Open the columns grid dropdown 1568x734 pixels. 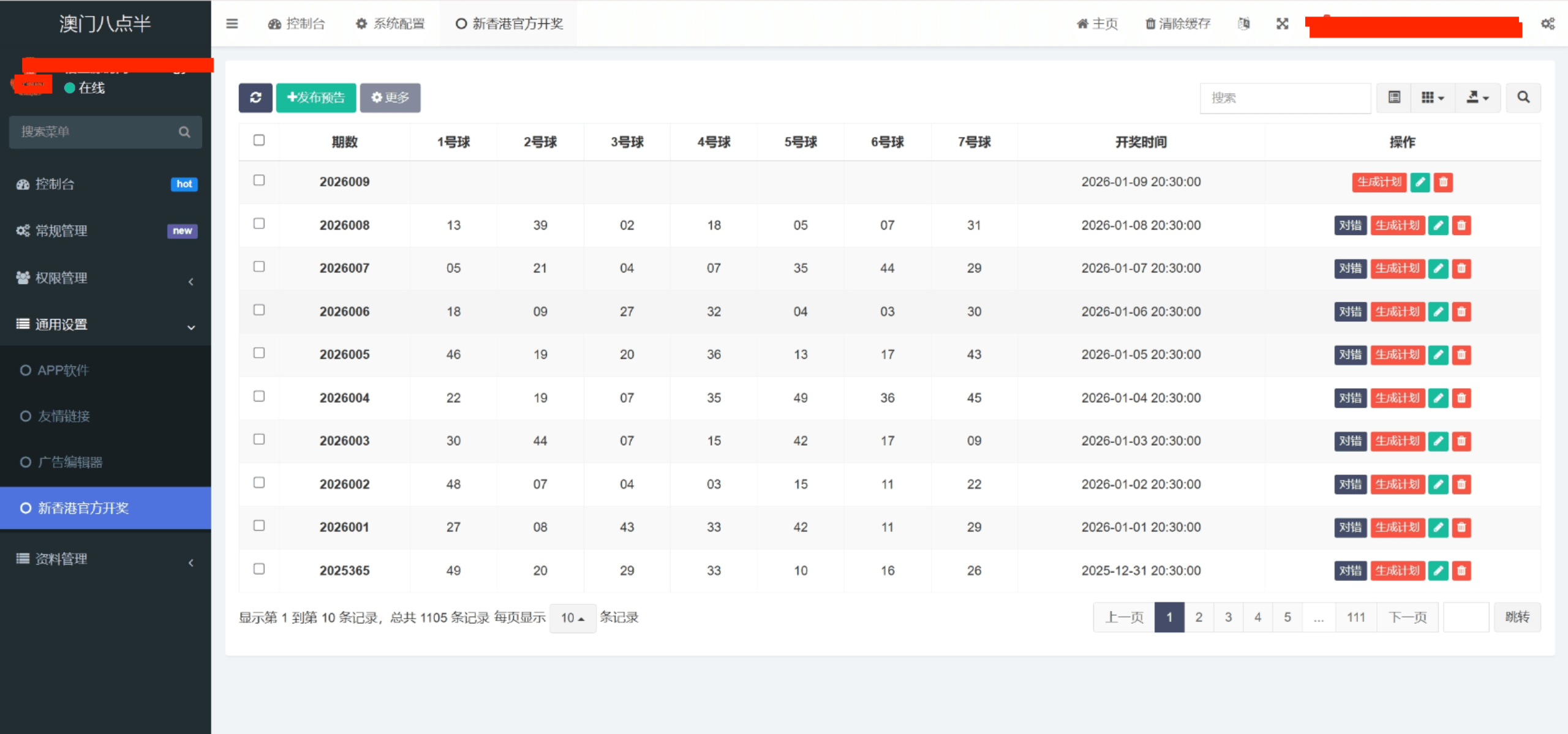coord(1432,97)
